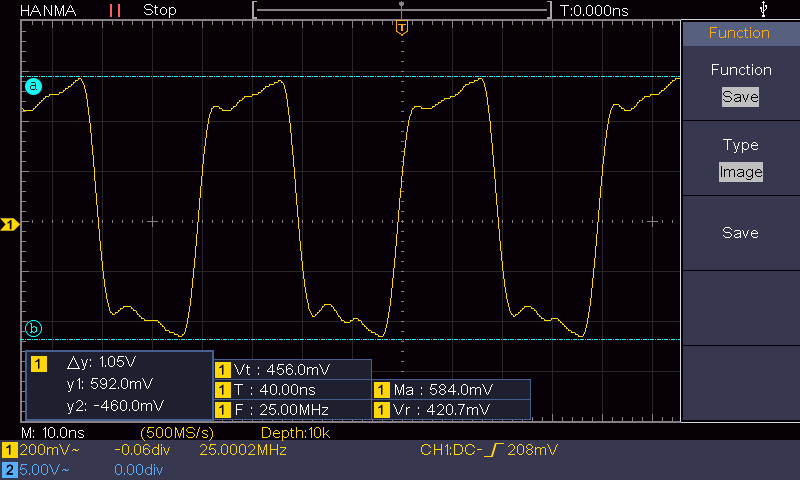The height and width of the screenshot is (480, 800).
Task: Click channel 1 badge in cursor readout box
Action: [39, 363]
